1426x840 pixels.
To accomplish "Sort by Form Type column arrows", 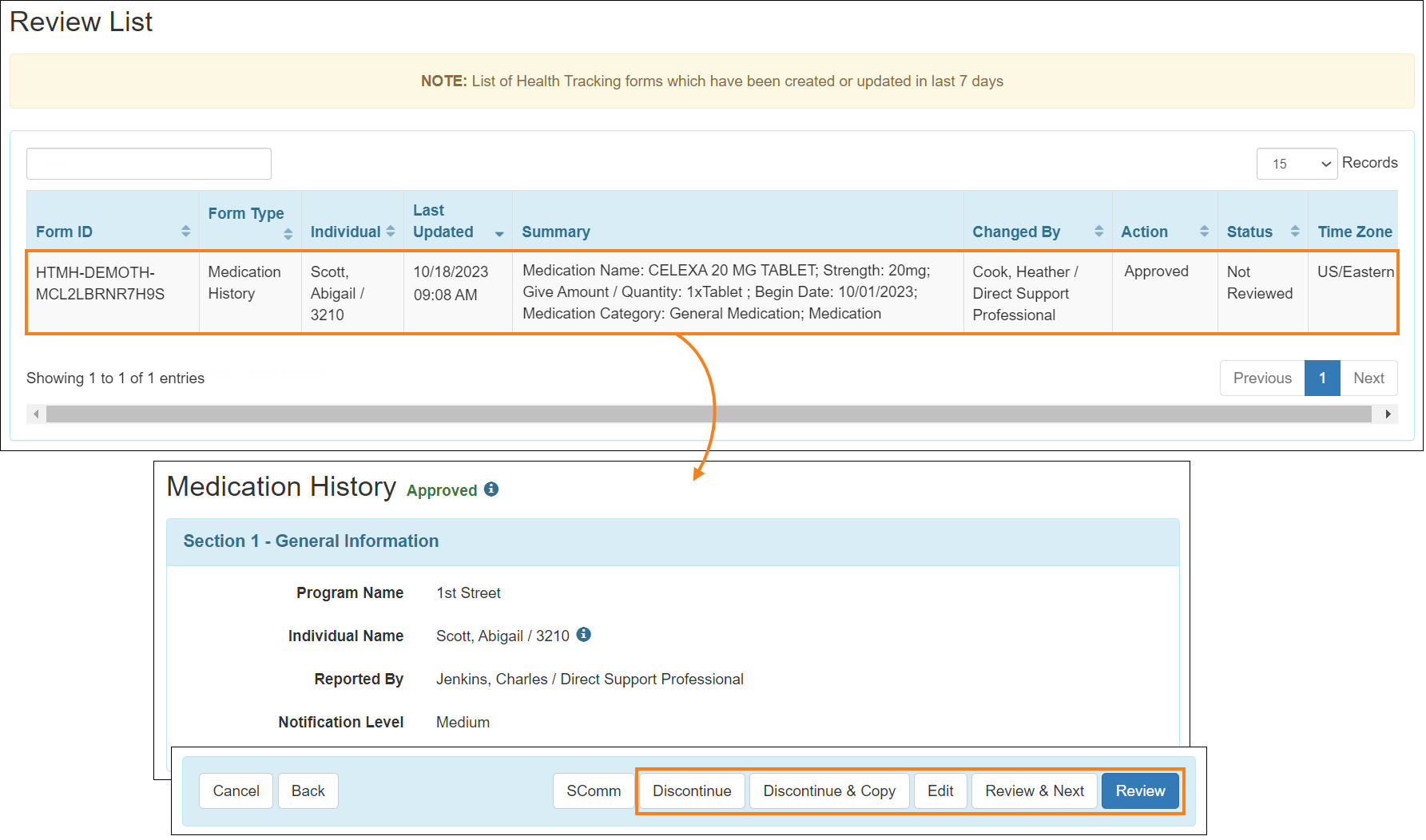I will [x=288, y=234].
